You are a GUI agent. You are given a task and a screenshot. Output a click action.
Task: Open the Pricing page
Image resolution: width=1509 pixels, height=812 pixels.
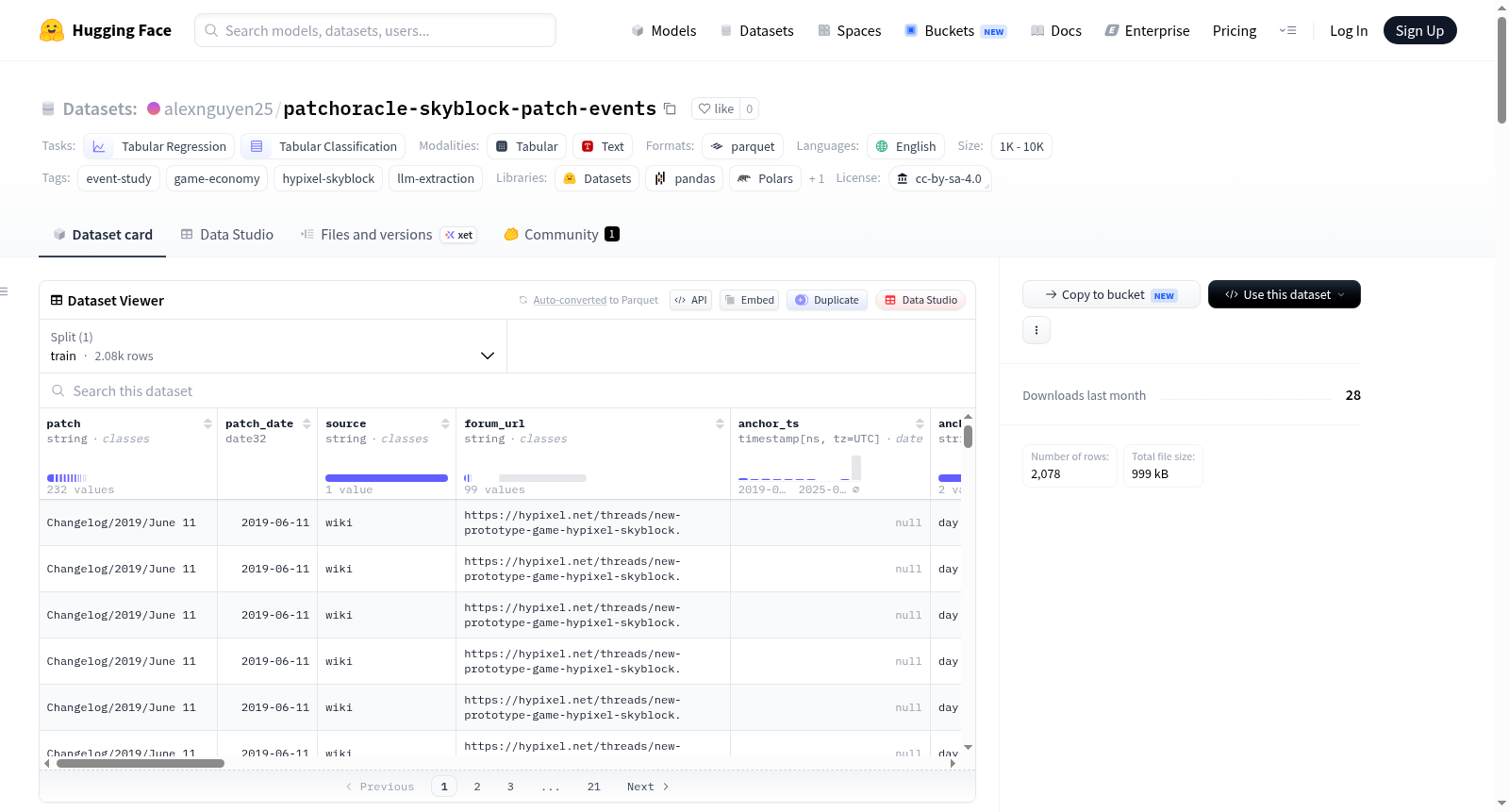pos(1235,30)
